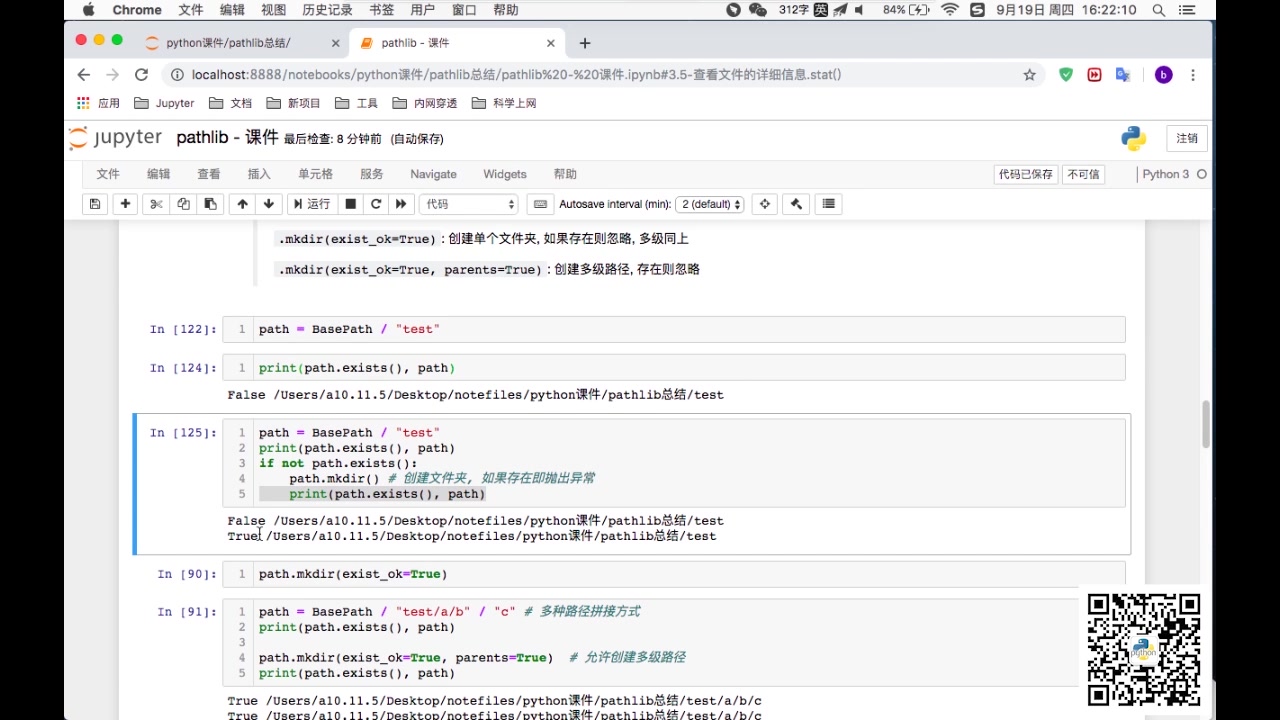Image resolution: width=1280 pixels, height=720 pixels.
Task: Open the 插入 notebook menu
Action: click(x=259, y=174)
